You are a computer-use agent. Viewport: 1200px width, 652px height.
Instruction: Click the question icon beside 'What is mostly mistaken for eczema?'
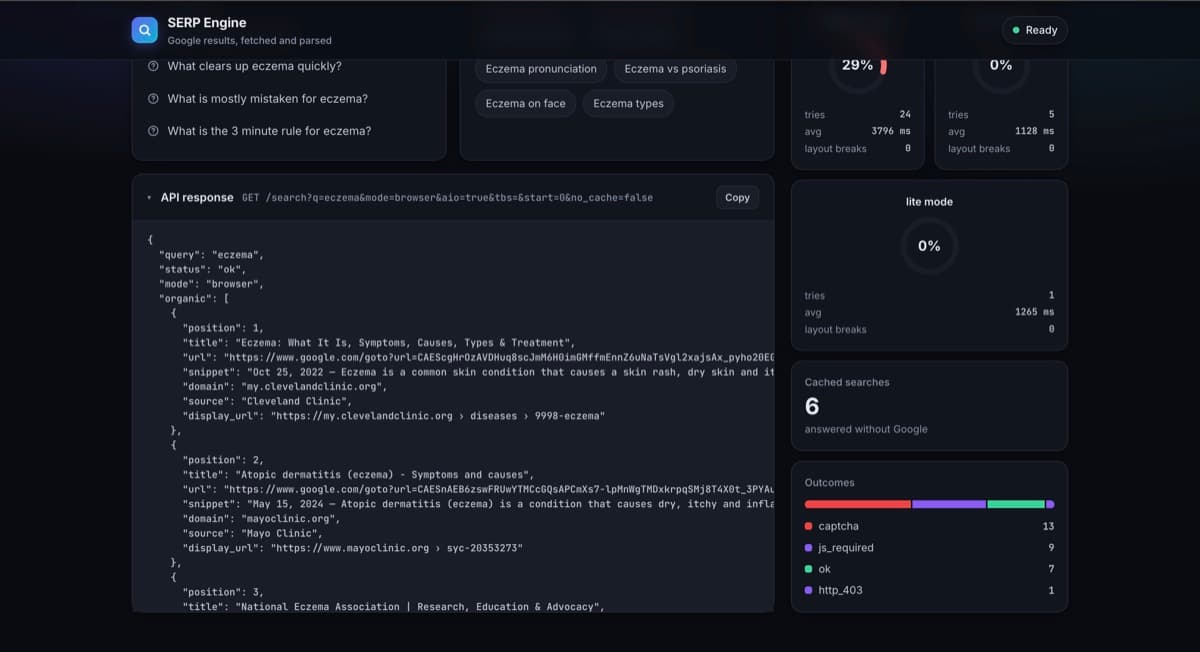coord(153,99)
